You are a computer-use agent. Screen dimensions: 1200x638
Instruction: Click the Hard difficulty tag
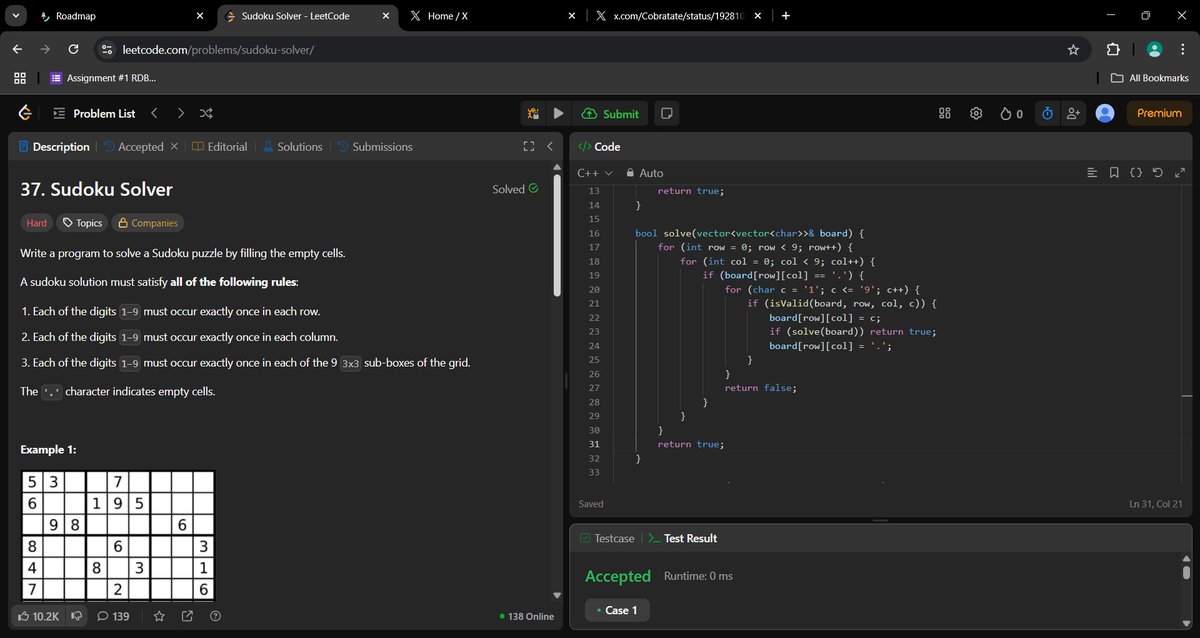coord(37,223)
